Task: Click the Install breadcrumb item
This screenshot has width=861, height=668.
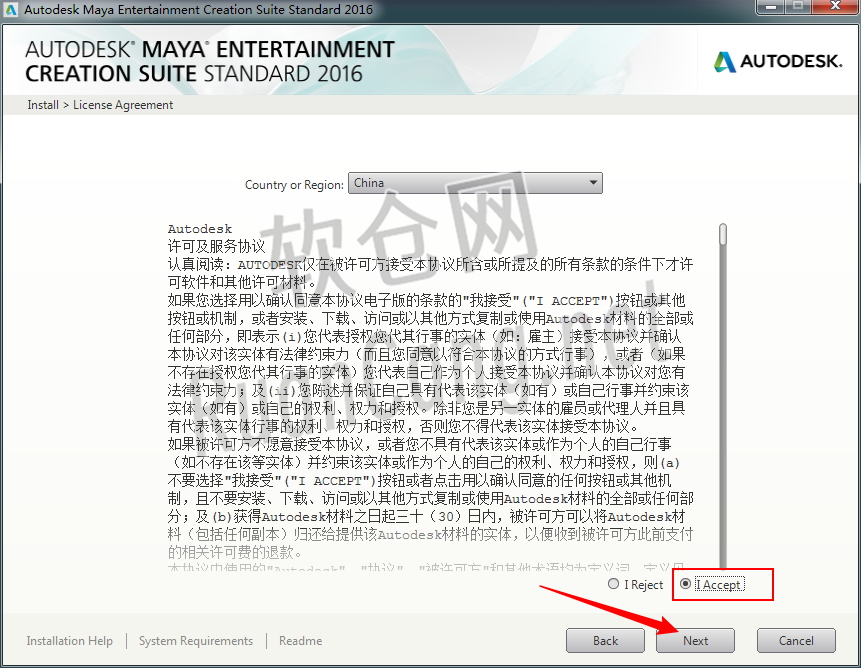Action: tap(42, 104)
